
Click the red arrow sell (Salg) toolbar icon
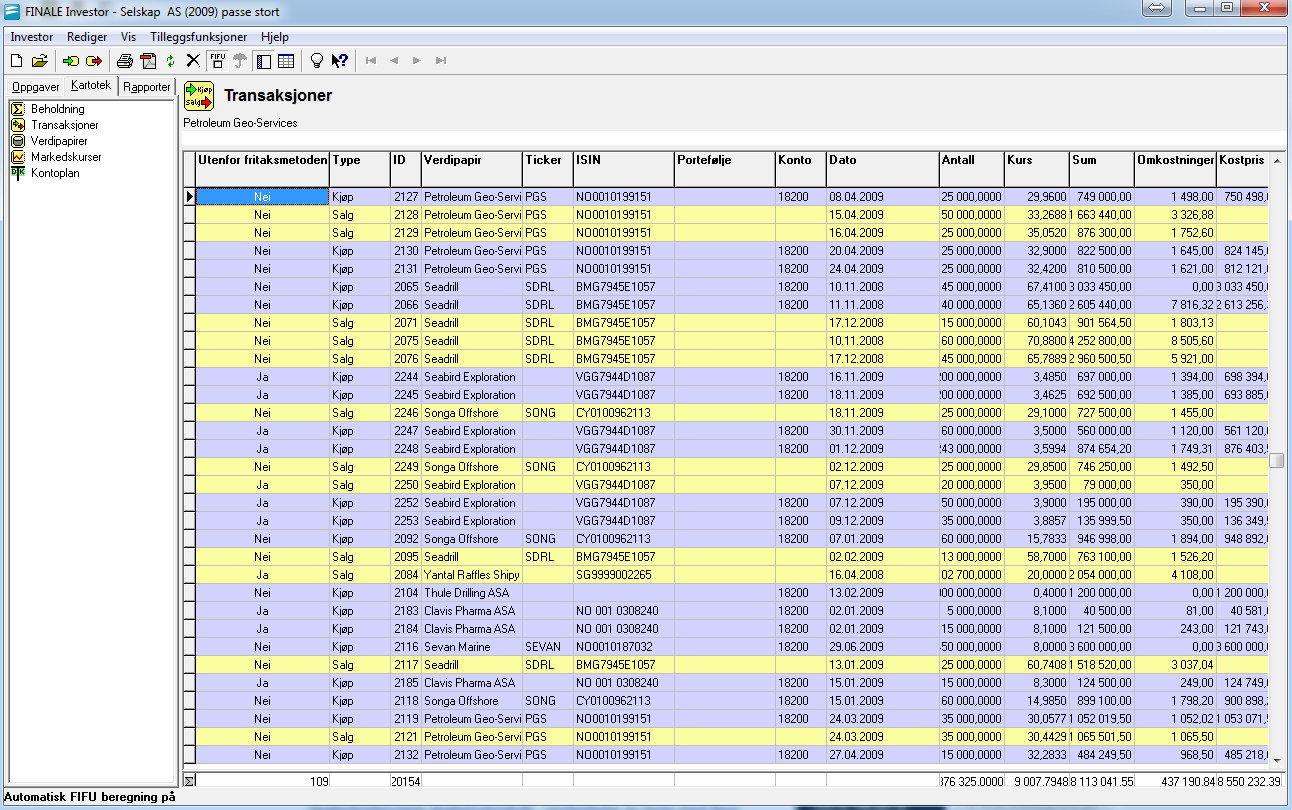point(94,61)
